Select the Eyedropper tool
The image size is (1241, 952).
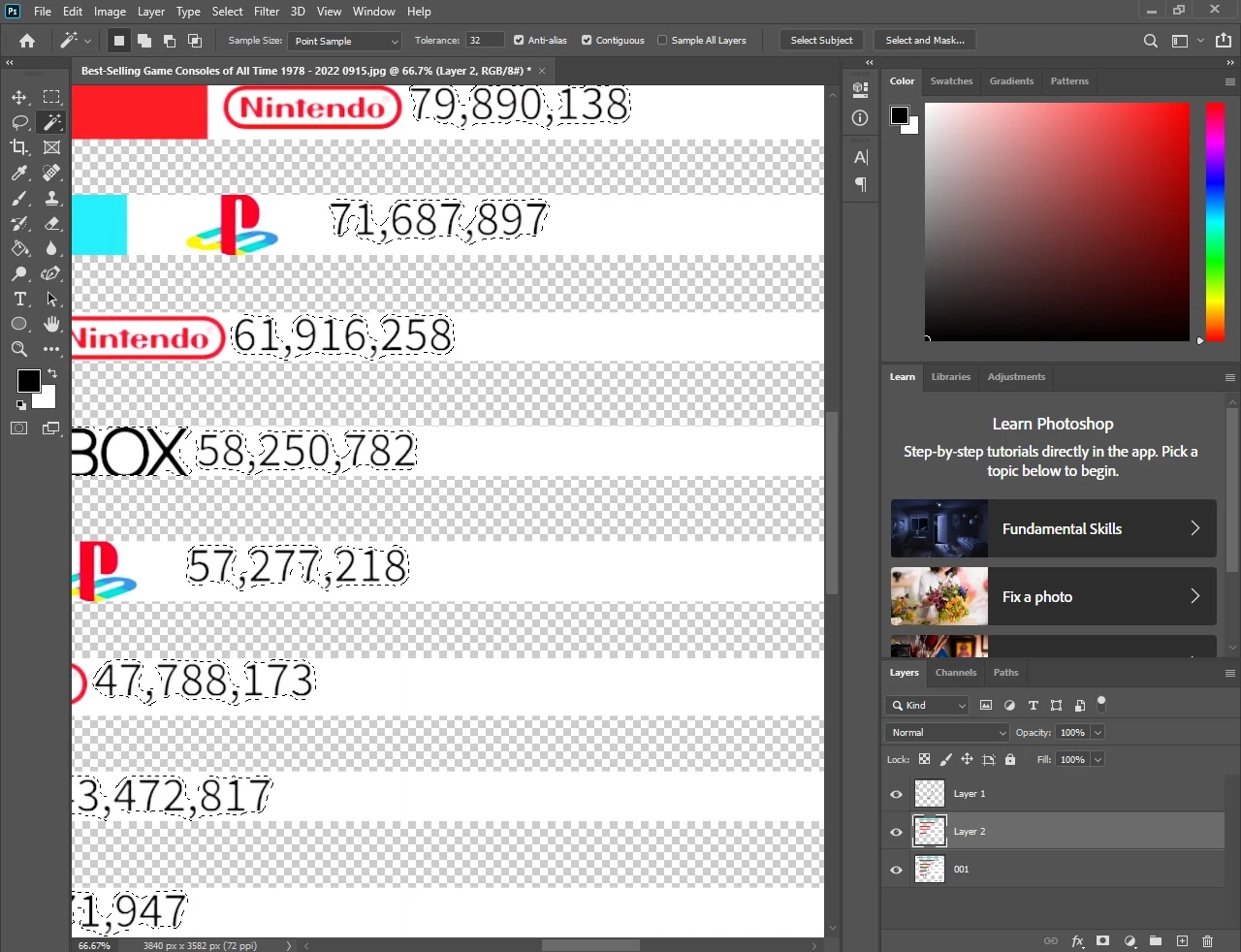pyautogui.click(x=19, y=173)
